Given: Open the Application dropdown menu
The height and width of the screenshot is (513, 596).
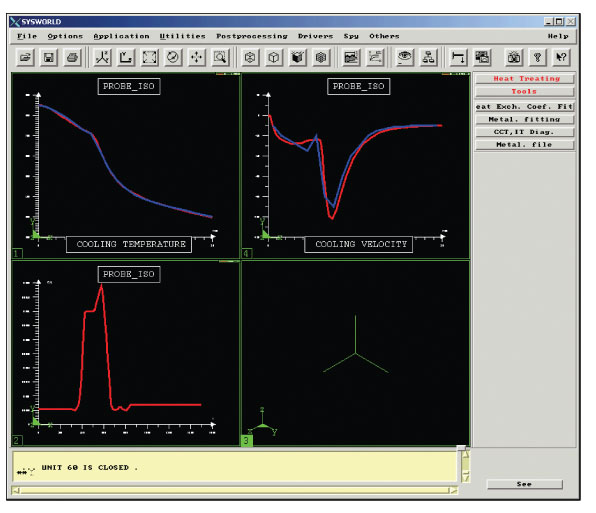Looking at the screenshot, I should pos(121,36).
